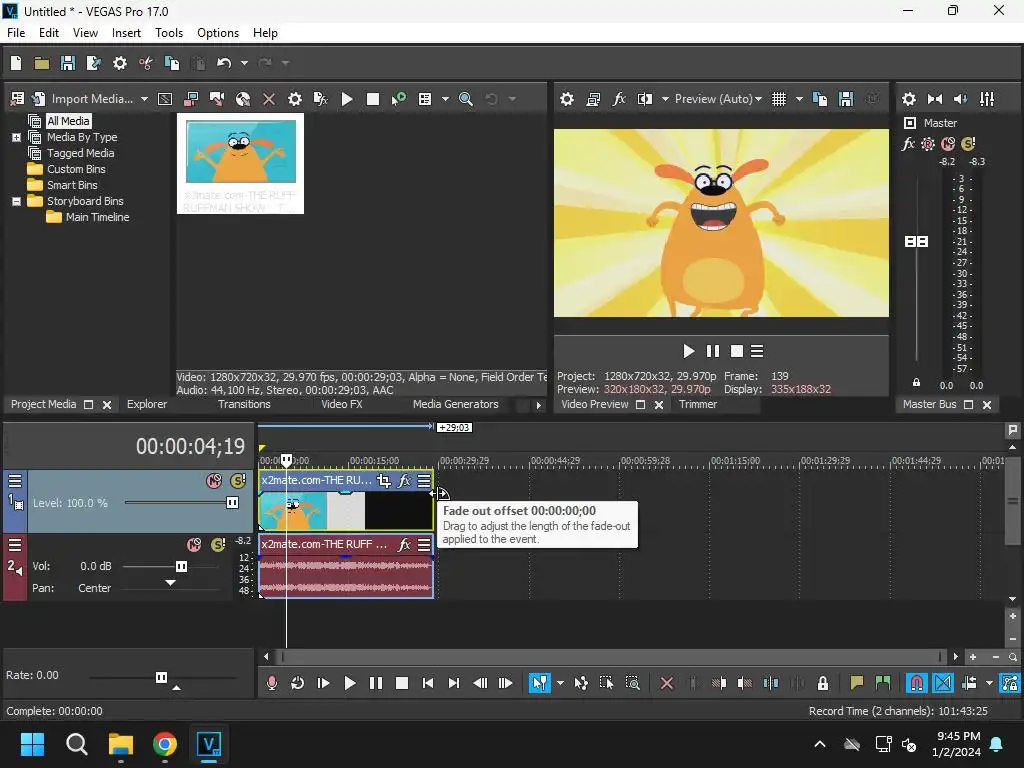1024x768 pixels.
Task: Click the Copy icon in main toolbar
Action: coord(172,63)
